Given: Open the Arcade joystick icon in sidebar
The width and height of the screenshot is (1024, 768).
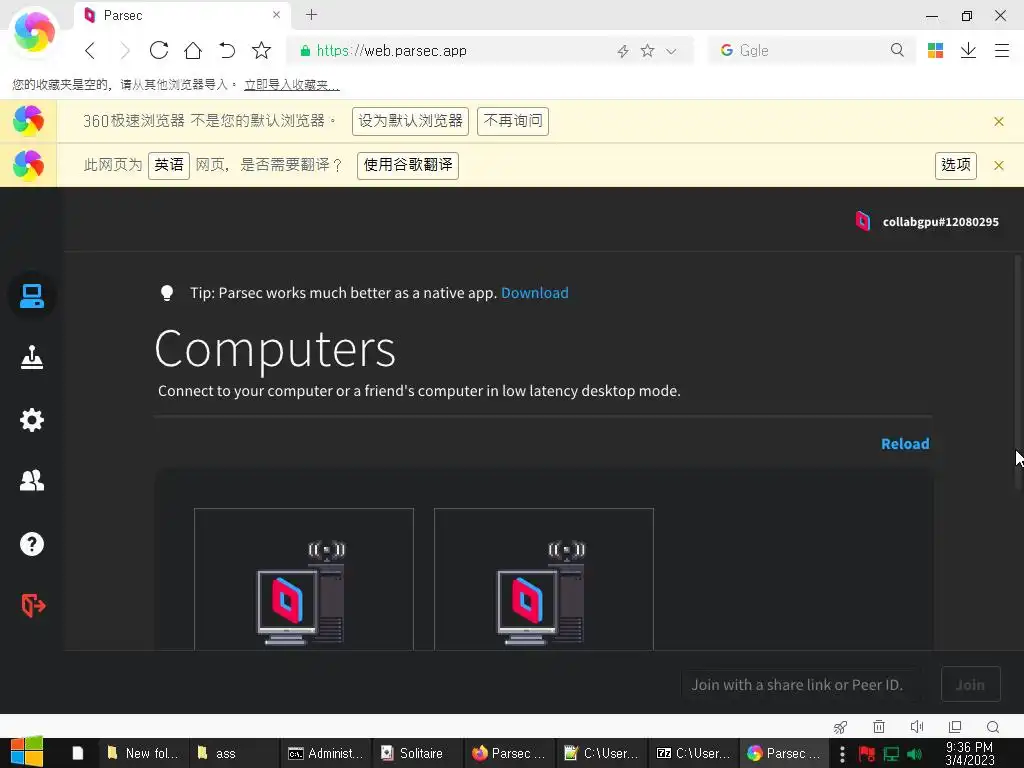Looking at the screenshot, I should click(31, 357).
